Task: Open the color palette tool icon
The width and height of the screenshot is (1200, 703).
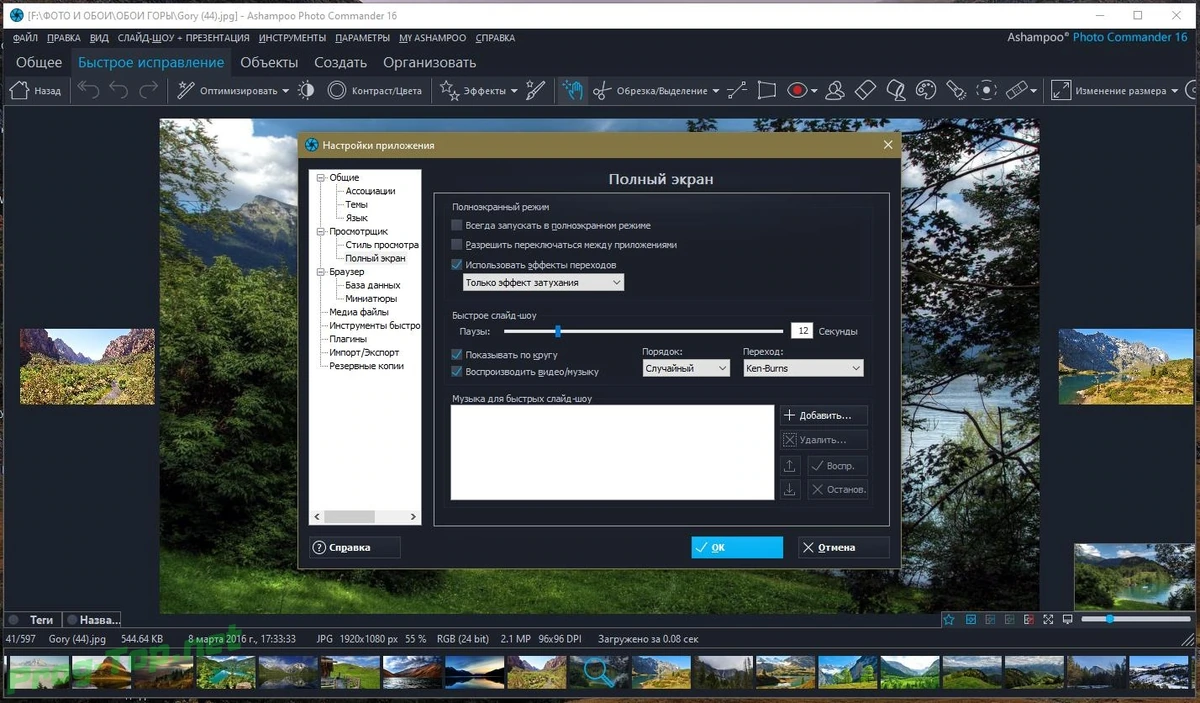Action: tap(926, 90)
